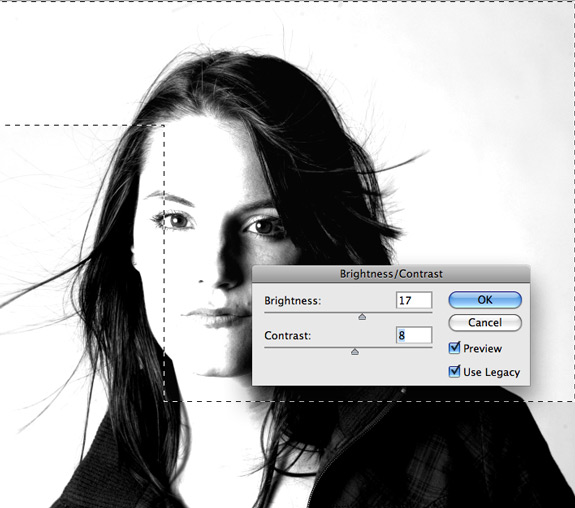This screenshot has height=508, width=575.
Task: Confirm the adjustment with the OK button
Action: click(485, 300)
